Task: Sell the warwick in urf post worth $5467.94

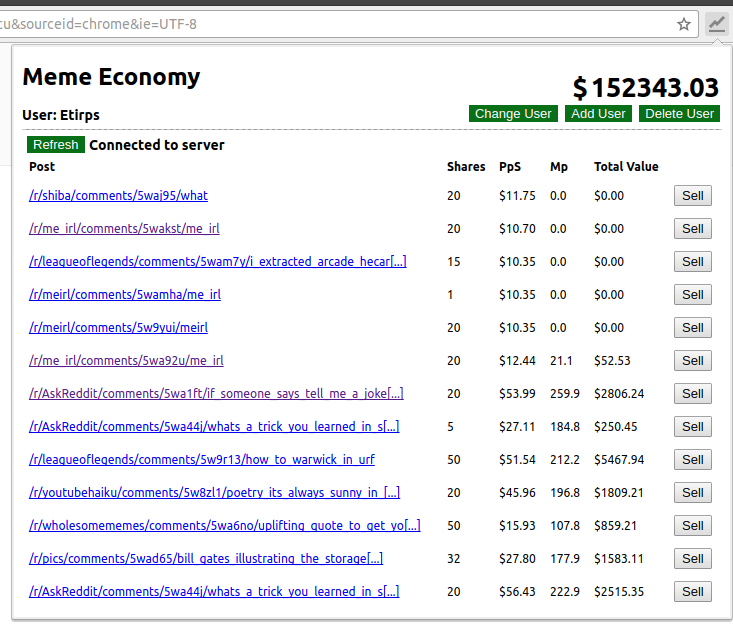Action: point(692,460)
